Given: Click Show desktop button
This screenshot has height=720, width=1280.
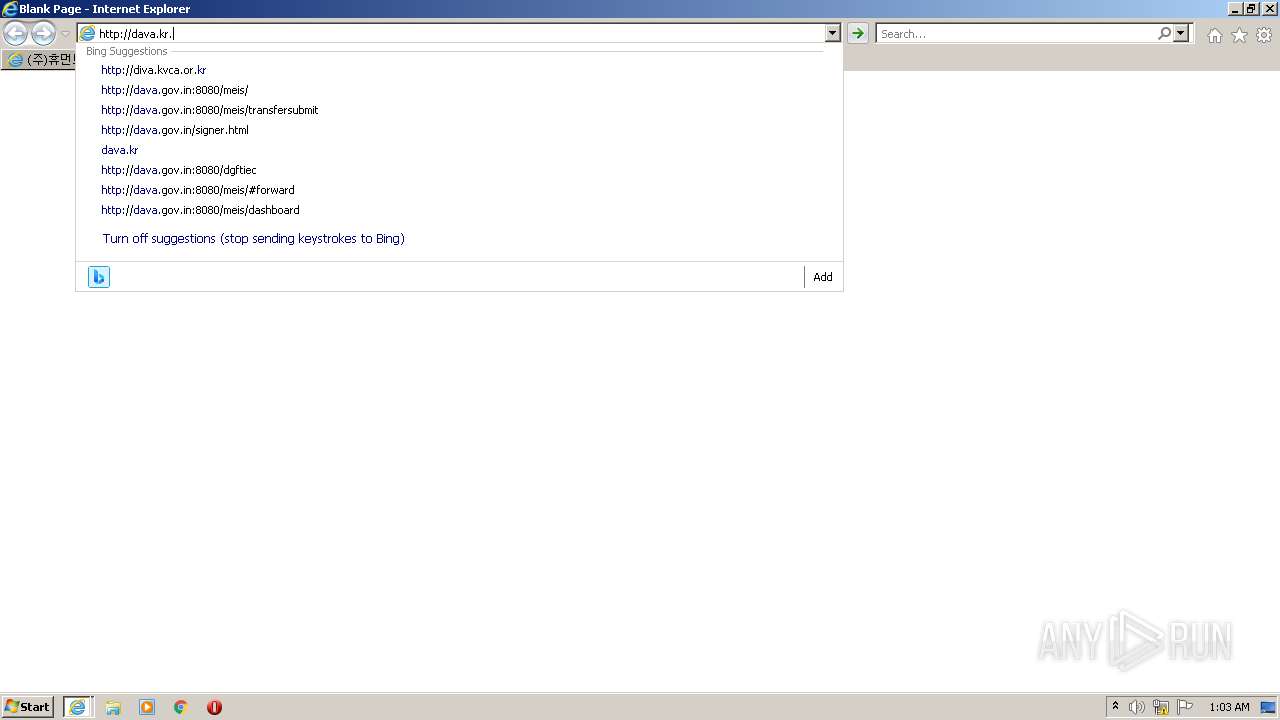Looking at the screenshot, I should coord(1268,707).
